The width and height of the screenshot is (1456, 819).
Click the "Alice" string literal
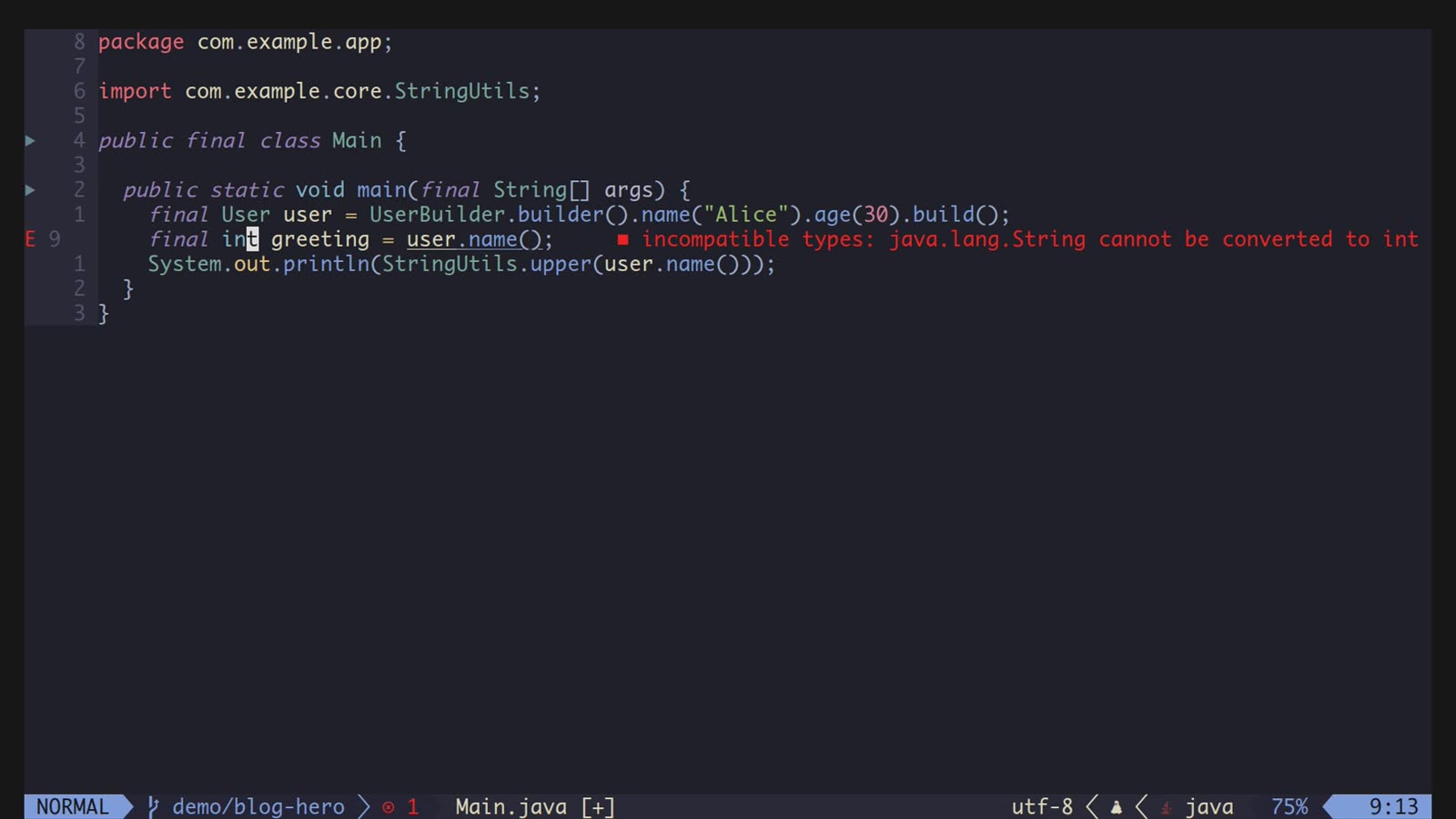click(x=746, y=215)
